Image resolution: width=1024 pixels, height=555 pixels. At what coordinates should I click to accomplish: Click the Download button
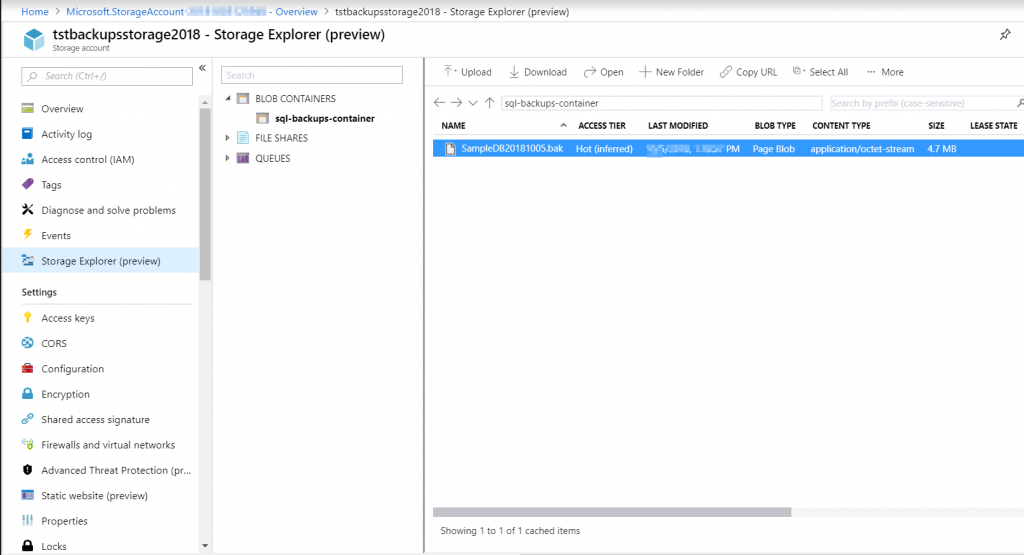pos(537,72)
